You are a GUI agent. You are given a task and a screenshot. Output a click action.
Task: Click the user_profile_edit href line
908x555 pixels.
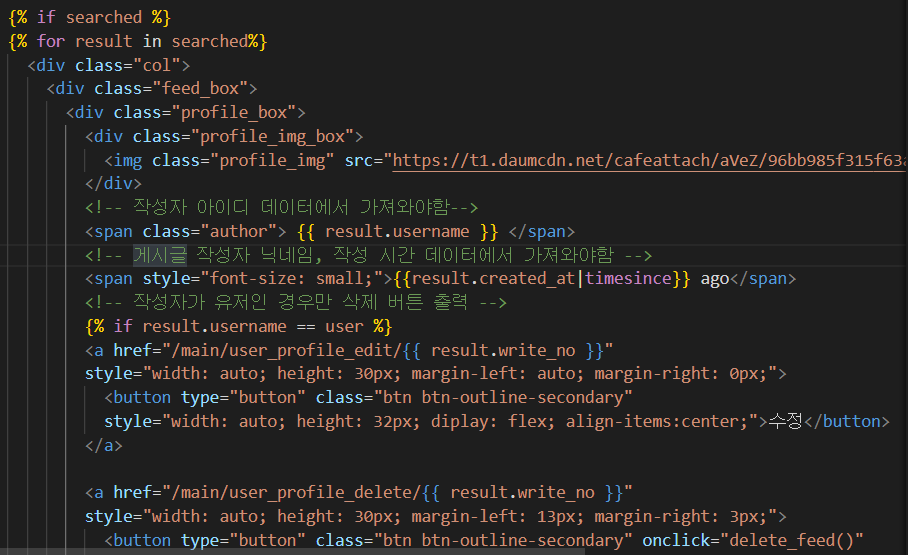pos(349,350)
